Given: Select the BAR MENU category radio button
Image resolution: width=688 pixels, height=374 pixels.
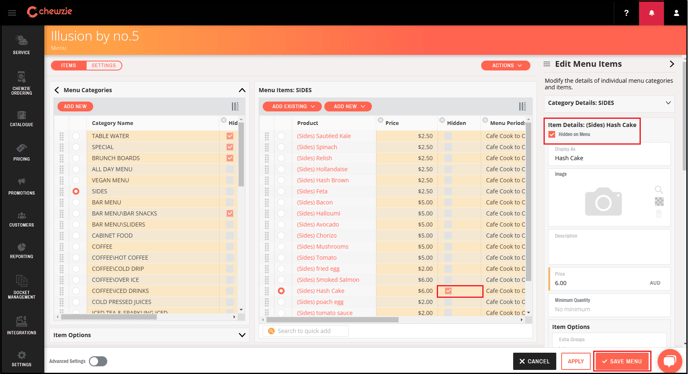Looking at the screenshot, I should click(76, 202).
